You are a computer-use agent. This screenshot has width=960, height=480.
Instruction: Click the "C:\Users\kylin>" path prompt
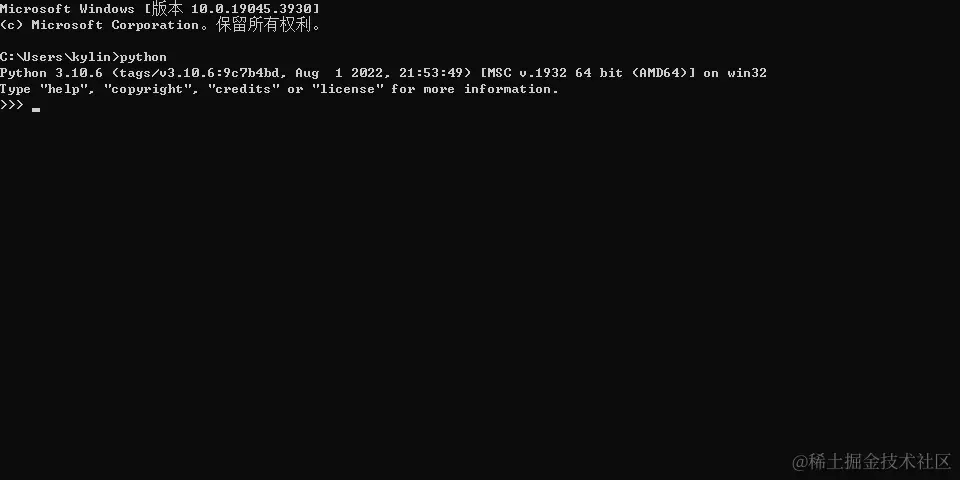pos(59,57)
